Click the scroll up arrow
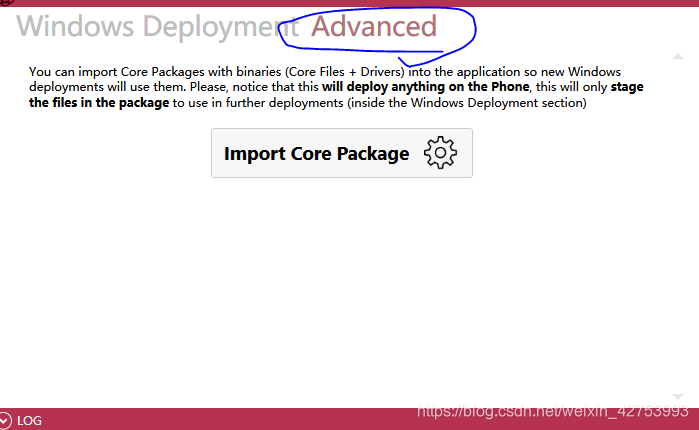The image size is (699, 430). 678,56
